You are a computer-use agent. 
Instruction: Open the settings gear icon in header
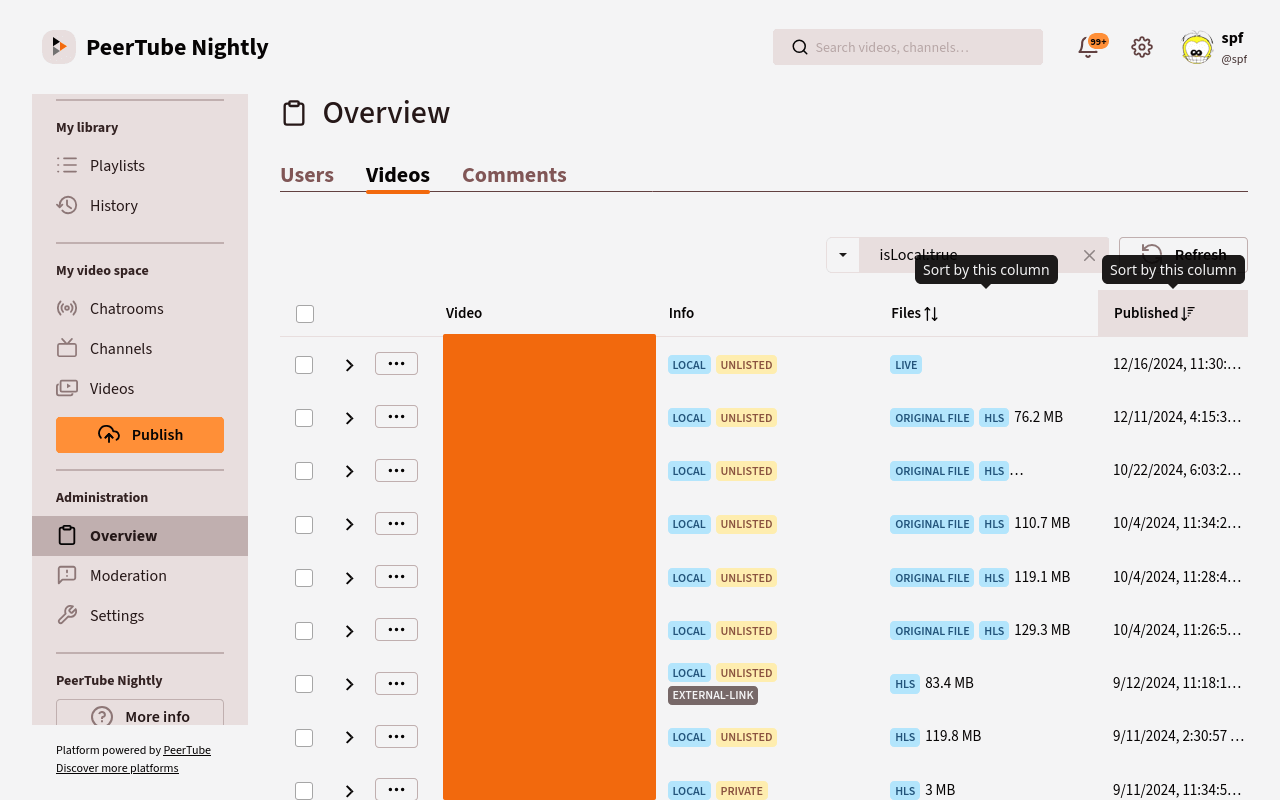pyautogui.click(x=1142, y=47)
